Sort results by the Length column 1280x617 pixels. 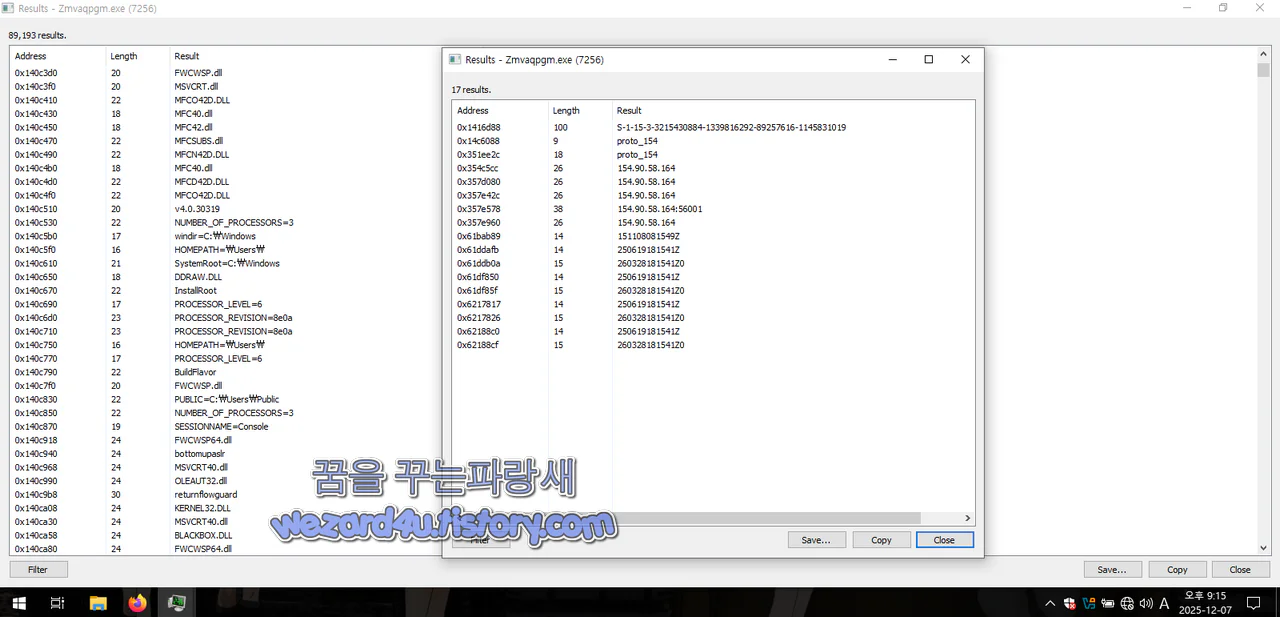[x=566, y=110]
